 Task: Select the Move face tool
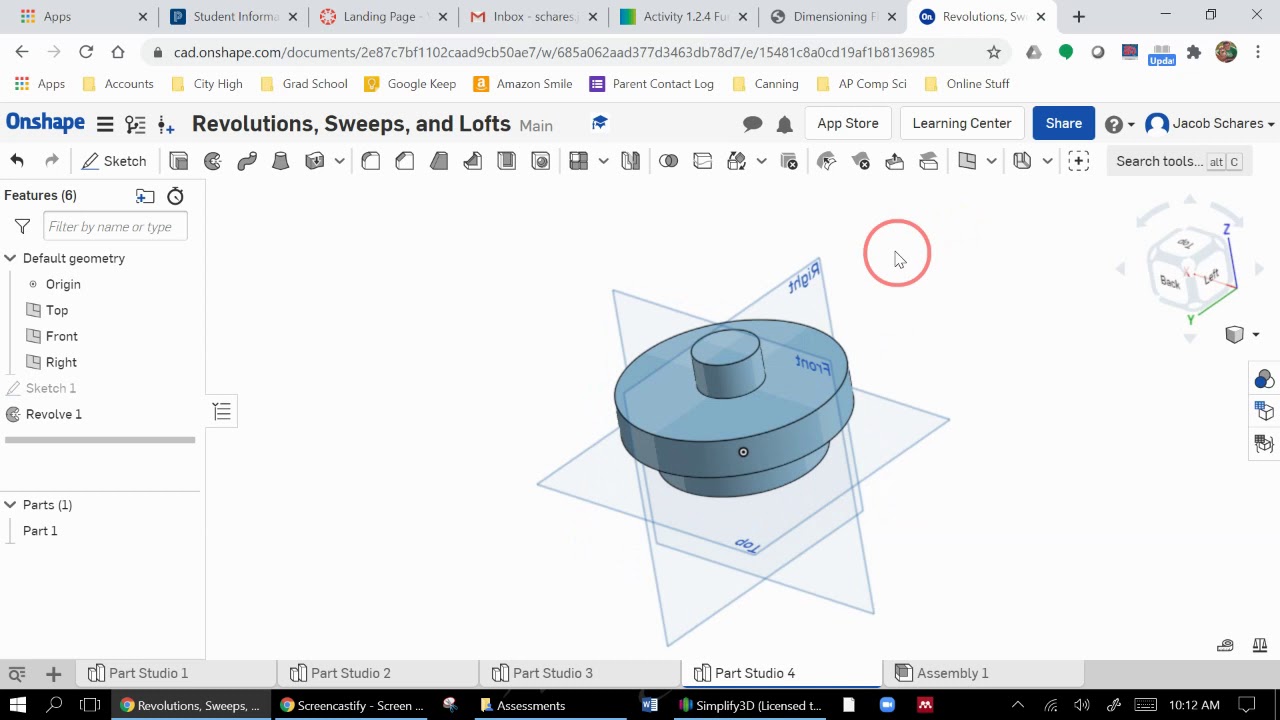(x=895, y=161)
